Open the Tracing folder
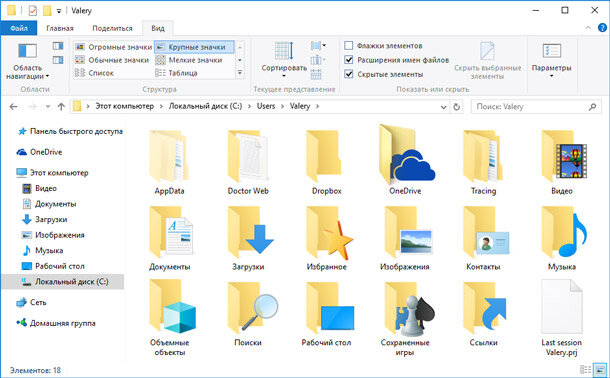Image resolution: width=610 pixels, height=378 pixels. click(x=484, y=163)
